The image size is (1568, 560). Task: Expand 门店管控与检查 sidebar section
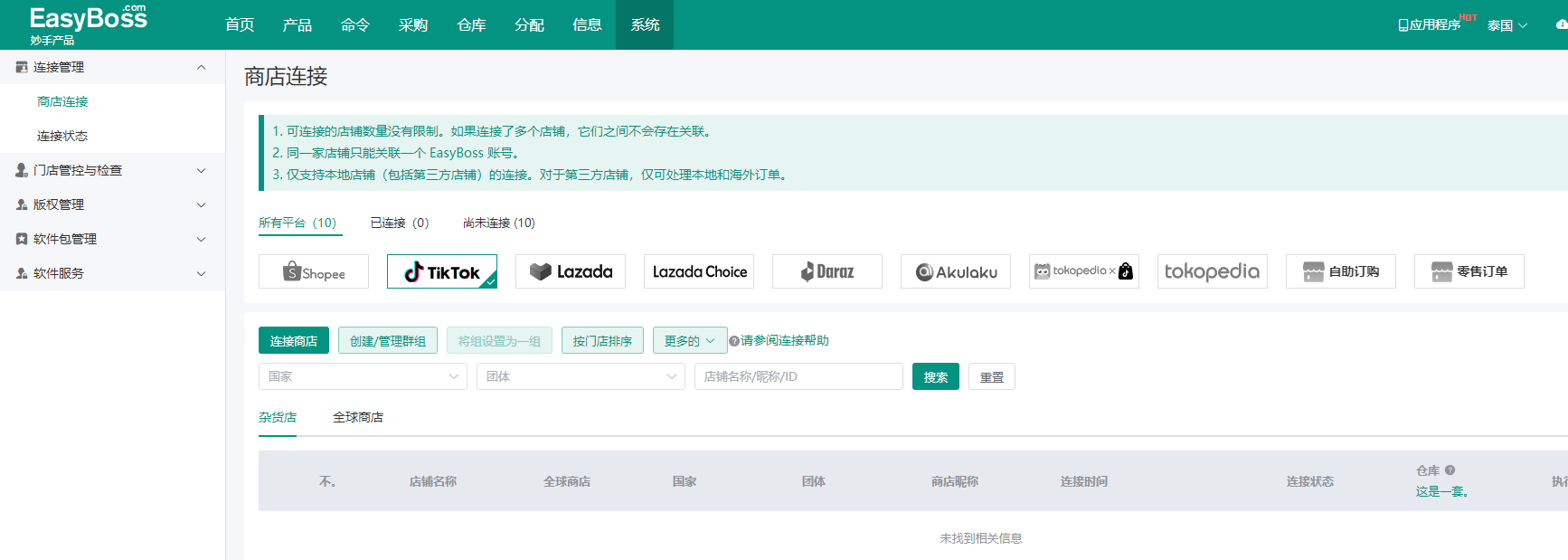click(x=112, y=170)
